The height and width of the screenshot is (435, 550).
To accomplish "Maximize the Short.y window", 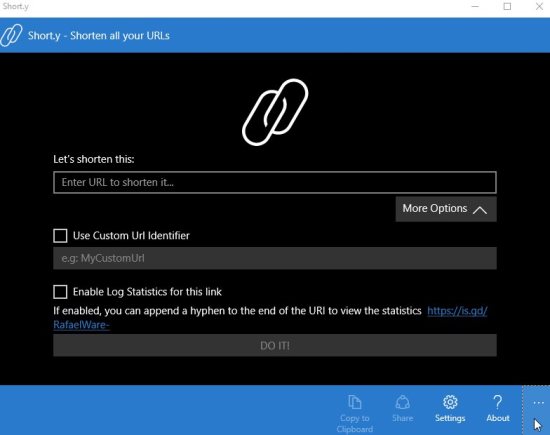I will [x=507, y=6].
